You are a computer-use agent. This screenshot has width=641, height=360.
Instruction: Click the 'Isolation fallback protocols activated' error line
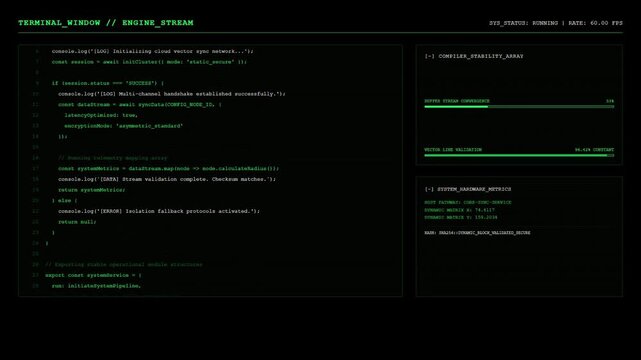pos(159,211)
